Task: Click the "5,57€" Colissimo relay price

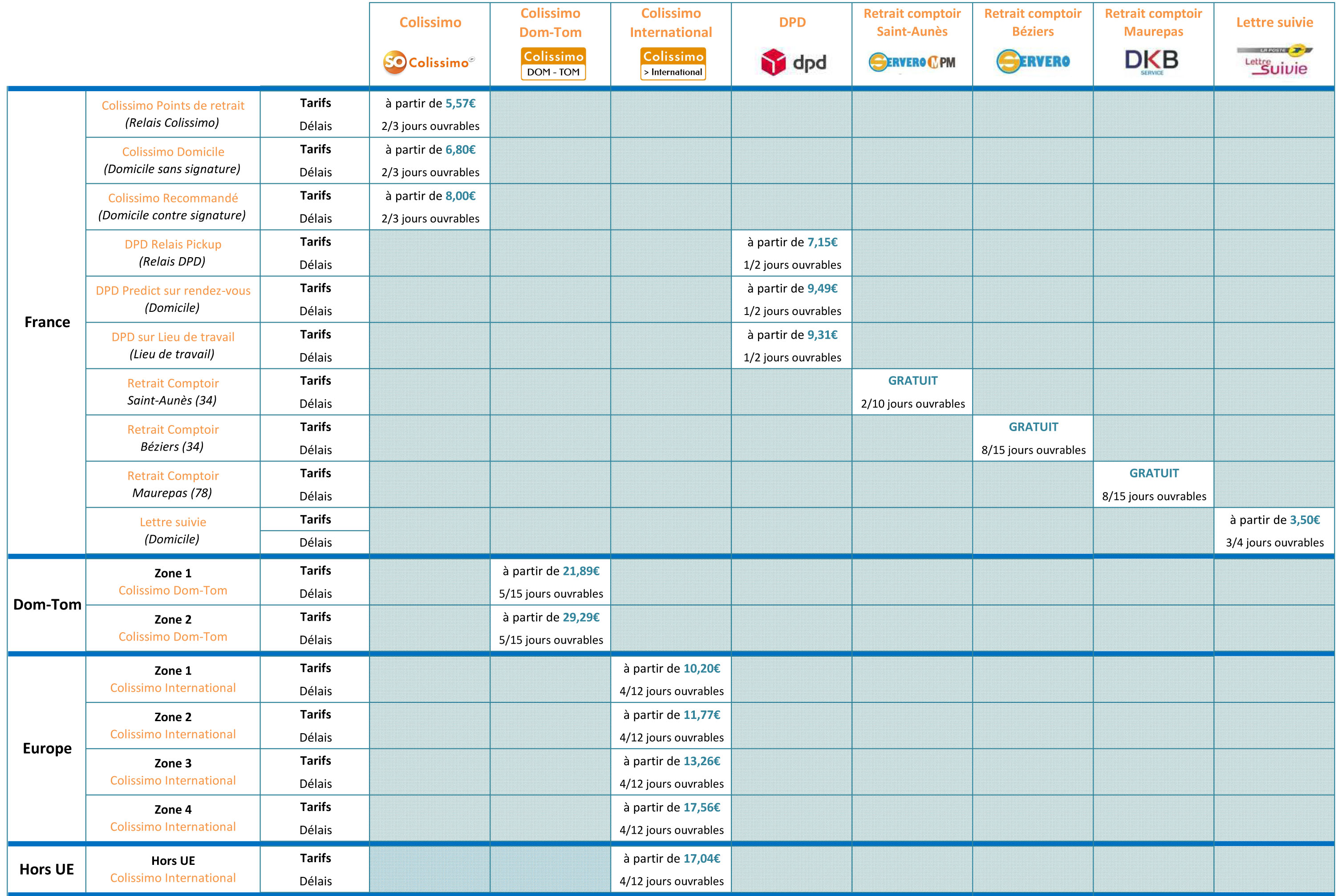Action: (x=461, y=103)
